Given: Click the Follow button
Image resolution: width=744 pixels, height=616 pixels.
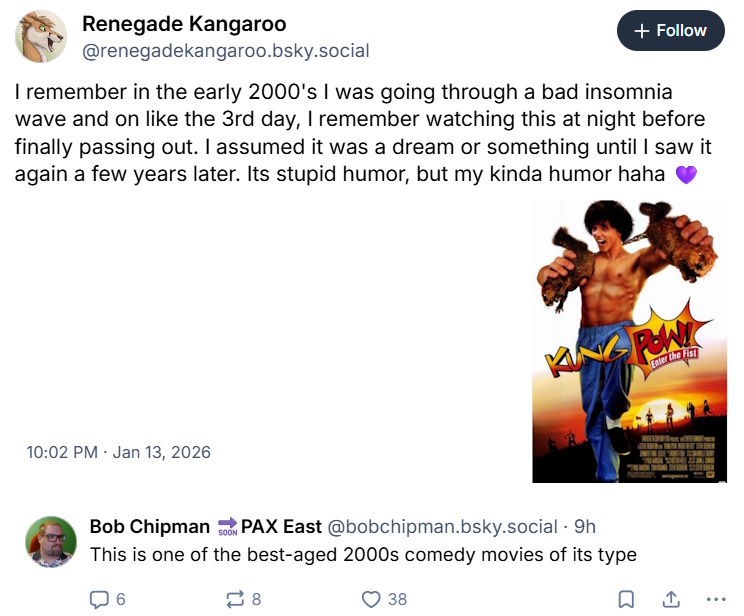Looking at the screenshot, I should (670, 31).
